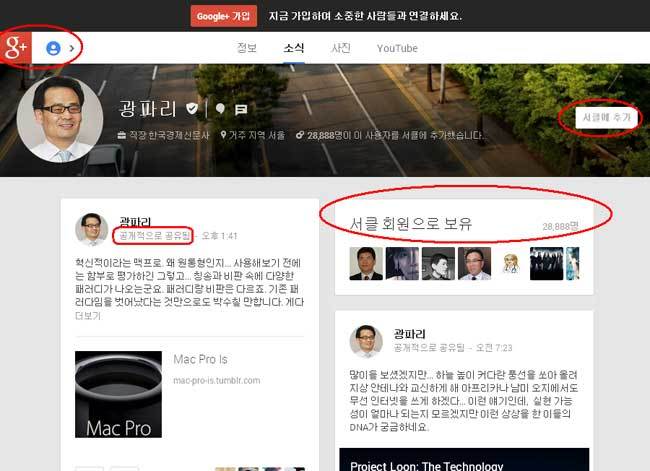
Task: Open first circle member avatar with suit
Action: (x=366, y=264)
